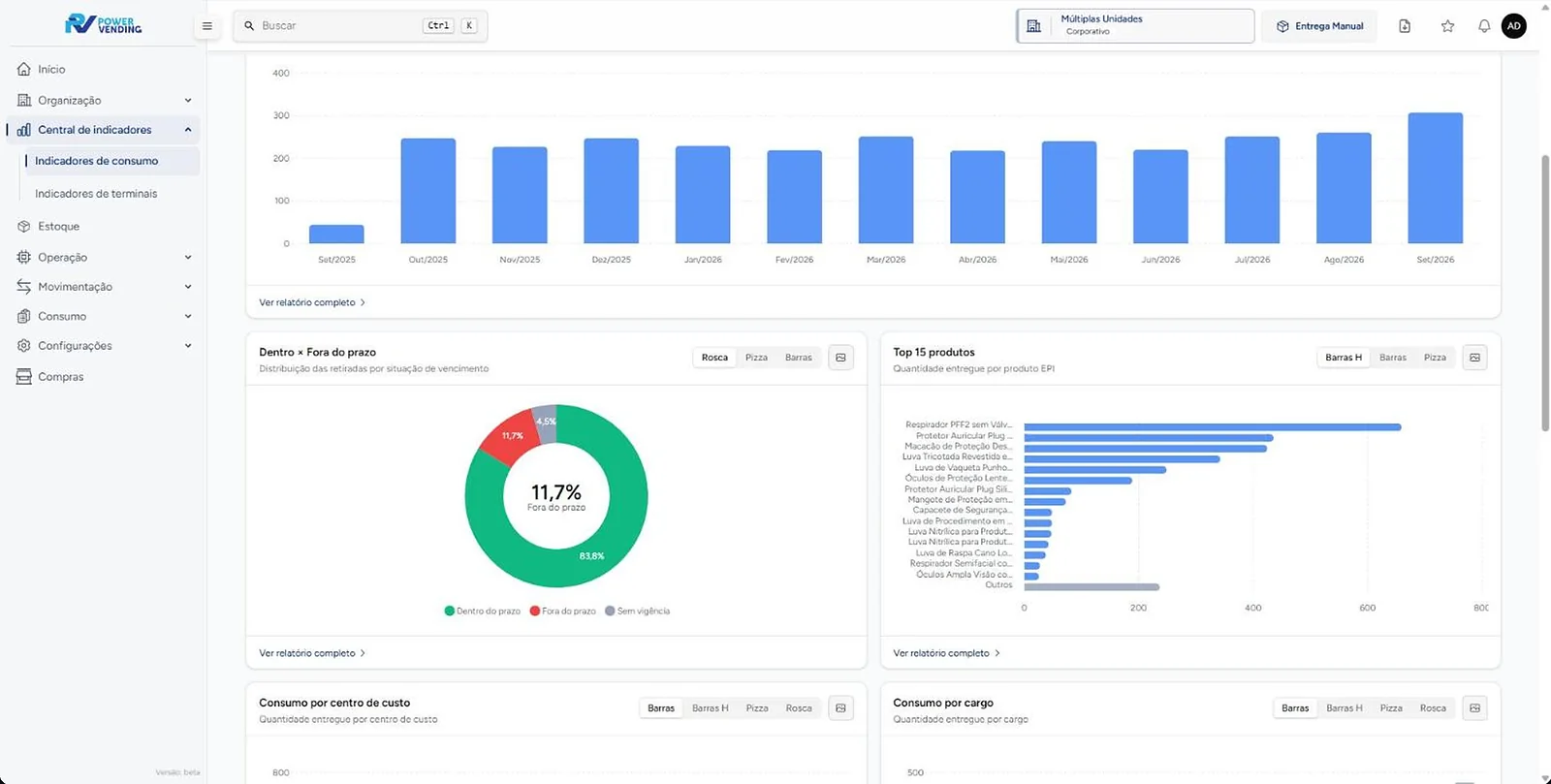Click the page vertical scrollbar thumb
Screen dimensions: 1551x784
pyautogui.click(x=1545, y=291)
